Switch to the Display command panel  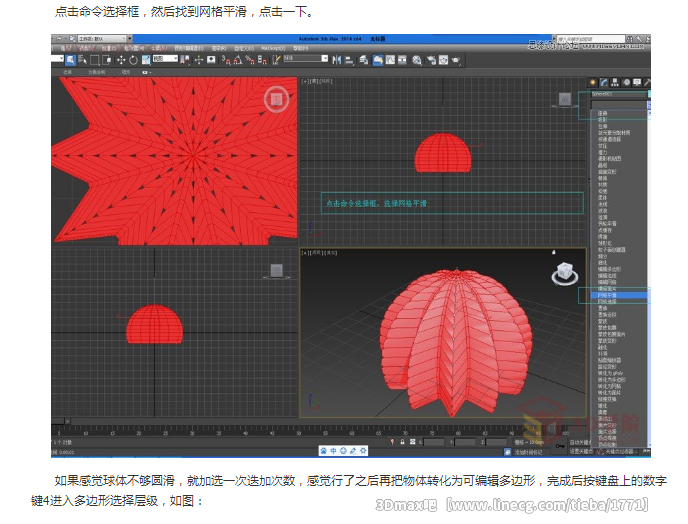coord(637,83)
